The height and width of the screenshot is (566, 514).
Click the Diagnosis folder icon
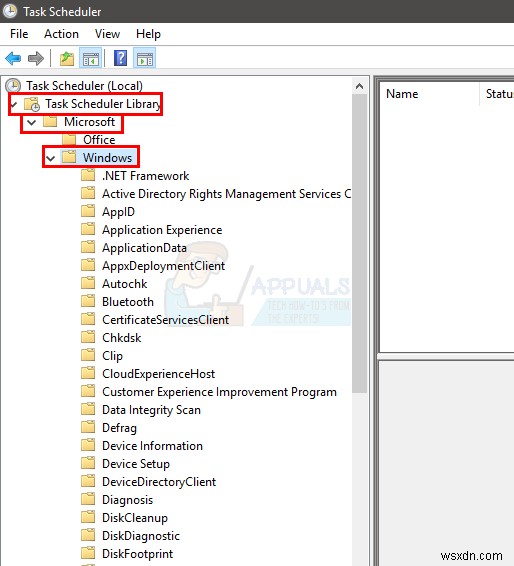pos(88,500)
